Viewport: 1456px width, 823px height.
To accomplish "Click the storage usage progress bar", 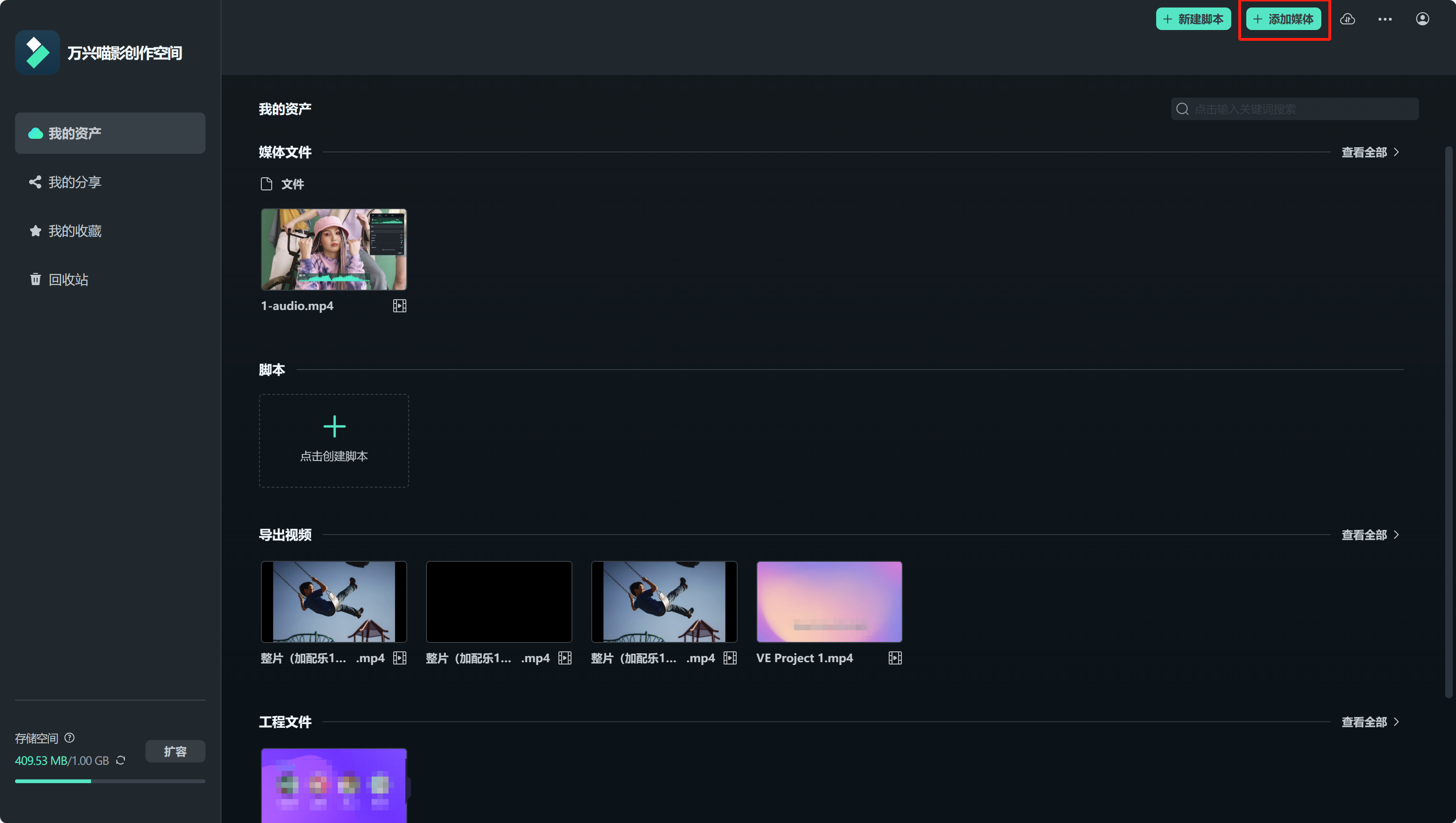I will [x=110, y=781].
